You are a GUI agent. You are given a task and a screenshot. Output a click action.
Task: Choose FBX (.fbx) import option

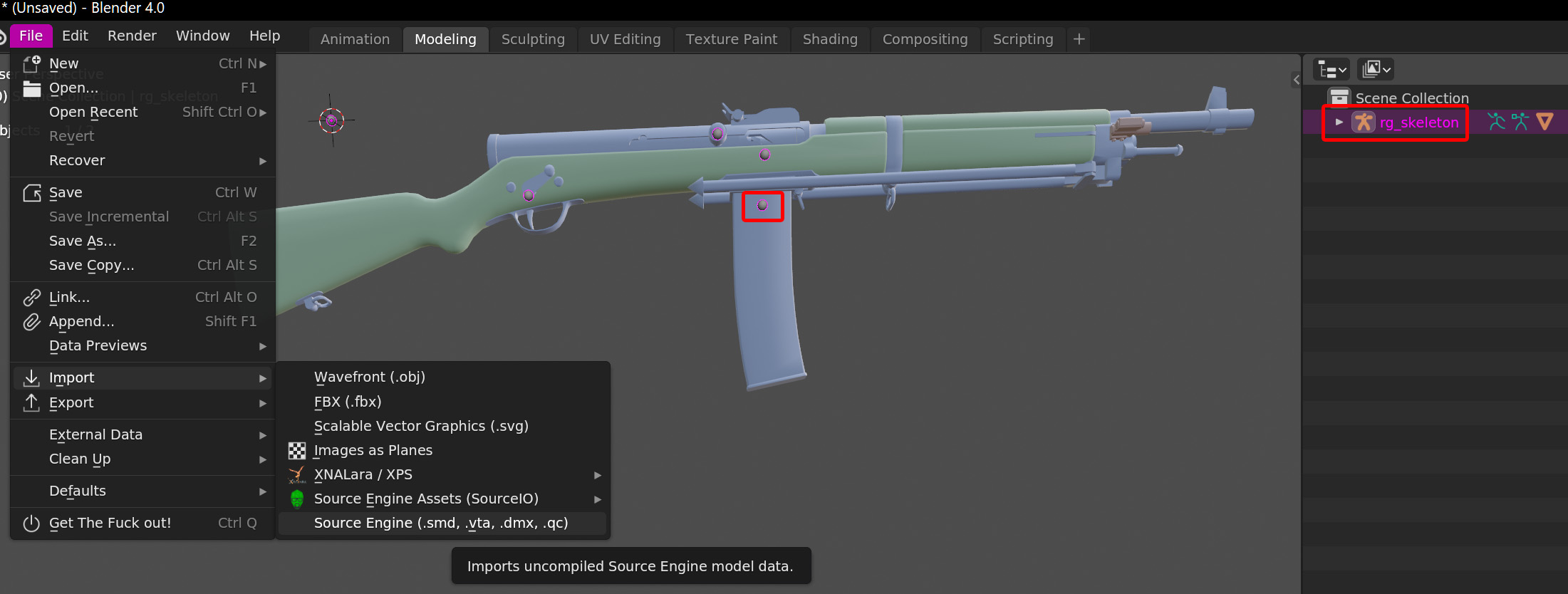442,402
